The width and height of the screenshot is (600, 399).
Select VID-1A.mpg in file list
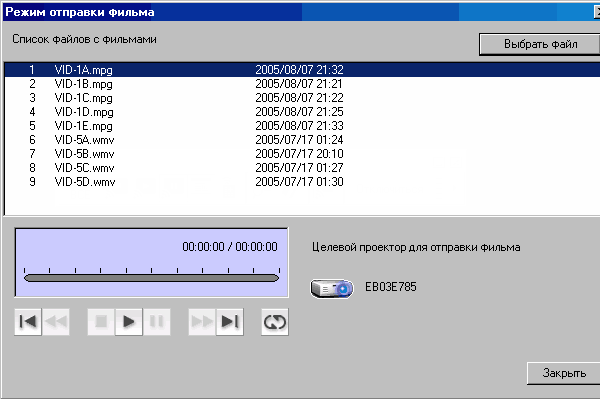(302, 70)
